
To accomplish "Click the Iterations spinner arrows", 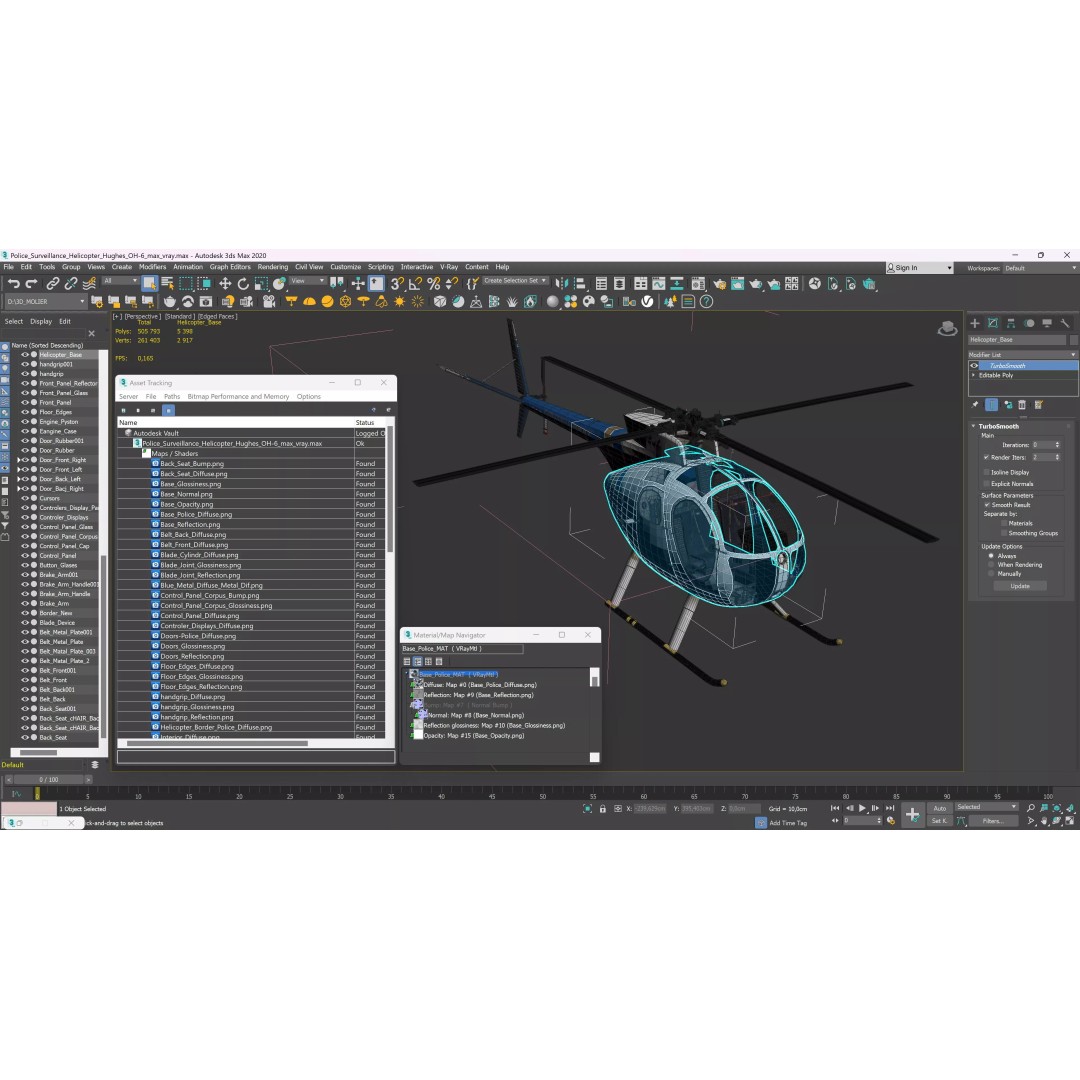I will (1057, 445).
